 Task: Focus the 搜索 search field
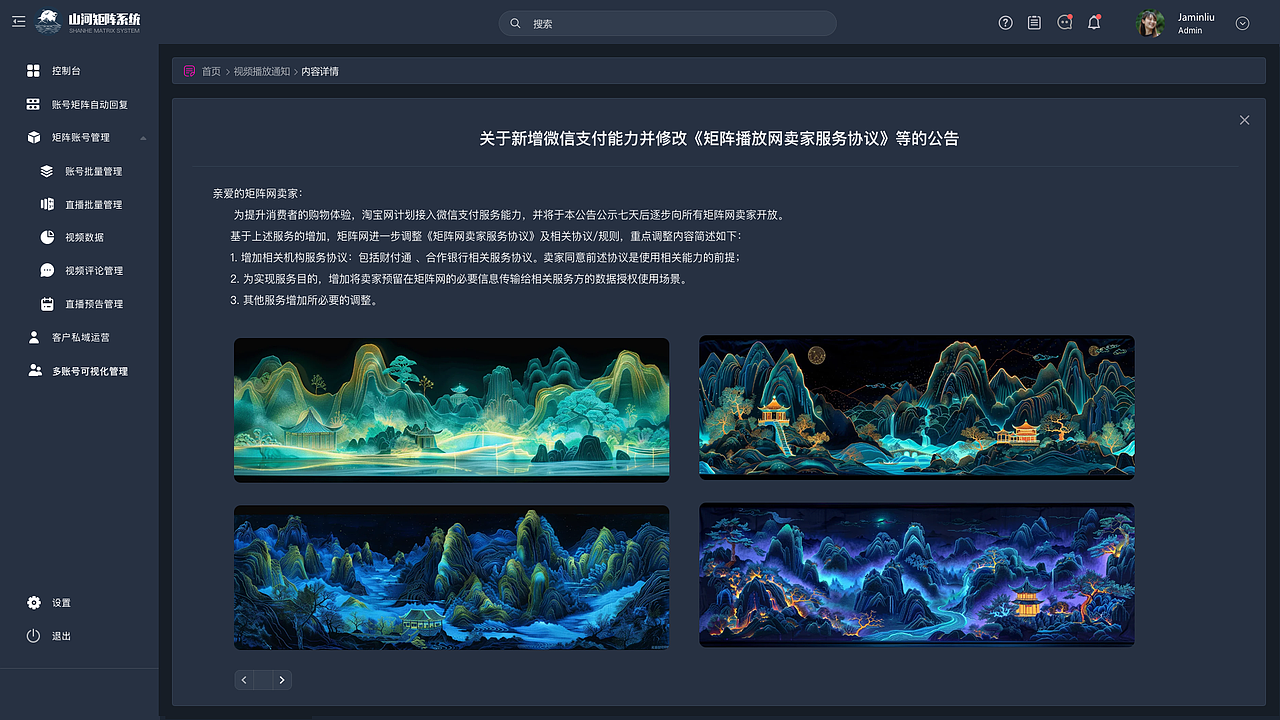tap(667, 23)
